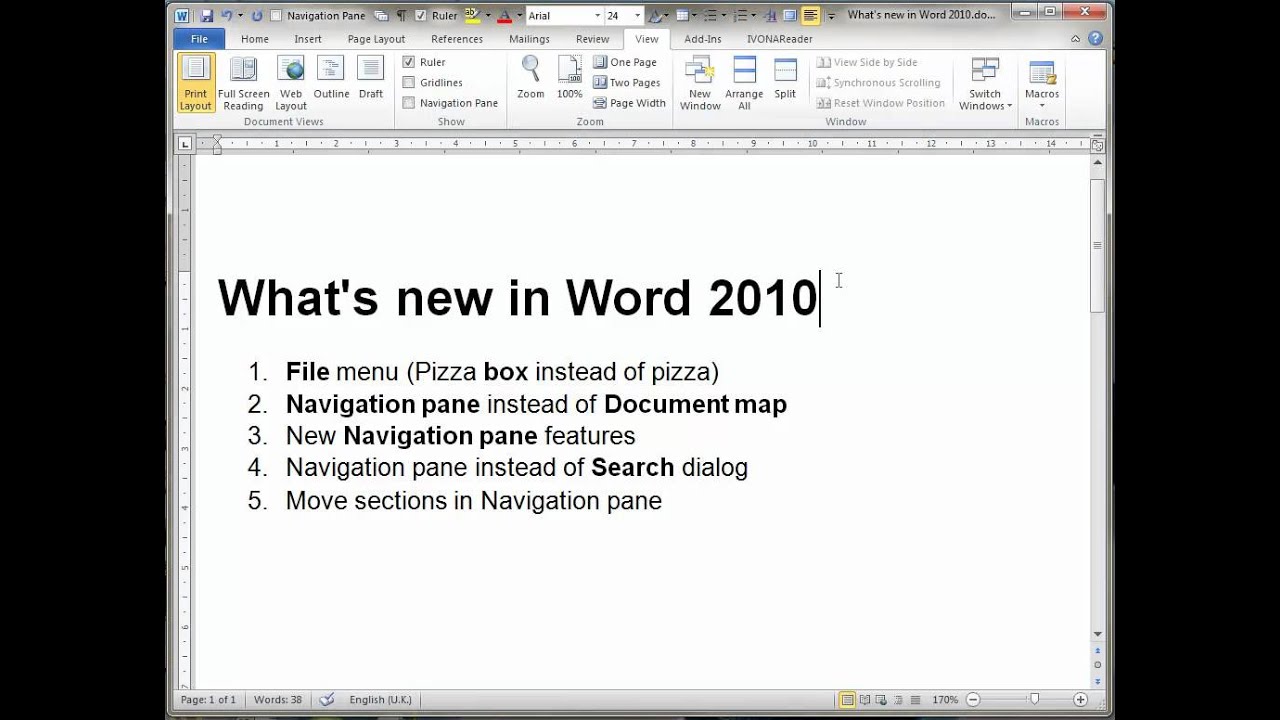Click Page Width zoom button
1280x720 pixels.
coord(629,103)
